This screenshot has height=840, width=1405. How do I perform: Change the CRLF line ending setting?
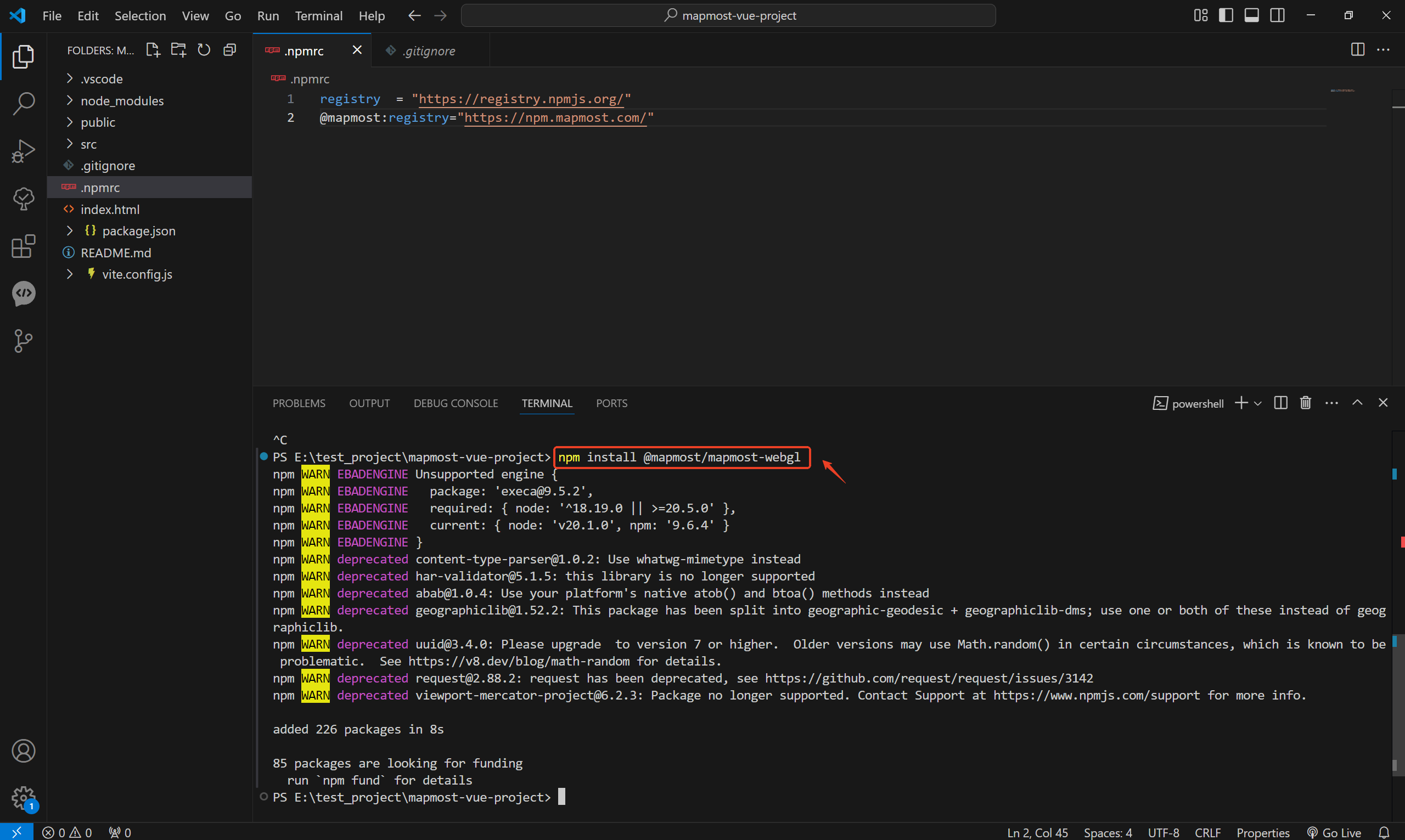pyautogui.click(x=1207, y=832)
